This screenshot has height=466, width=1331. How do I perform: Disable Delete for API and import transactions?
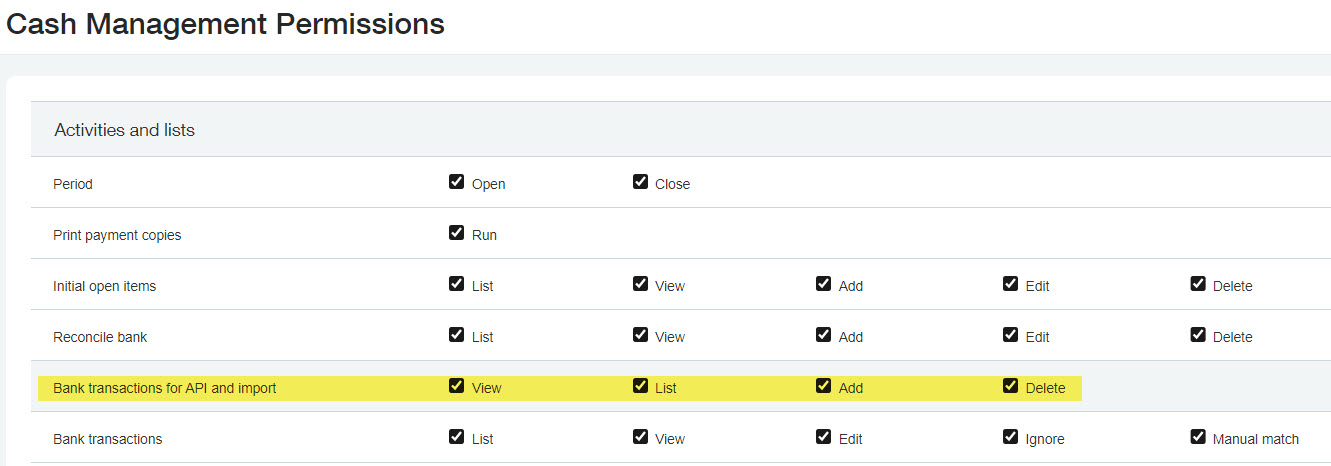[1010, 386]
